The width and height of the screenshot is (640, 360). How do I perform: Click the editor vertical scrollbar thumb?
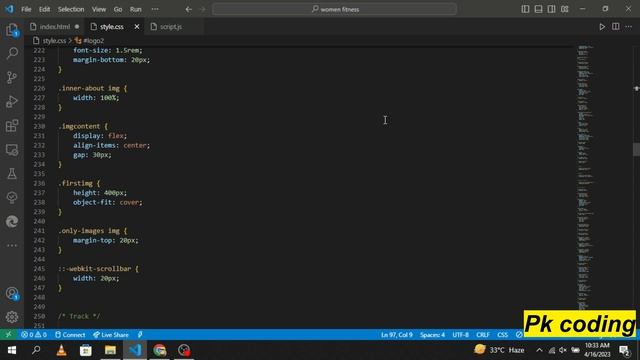636,149
